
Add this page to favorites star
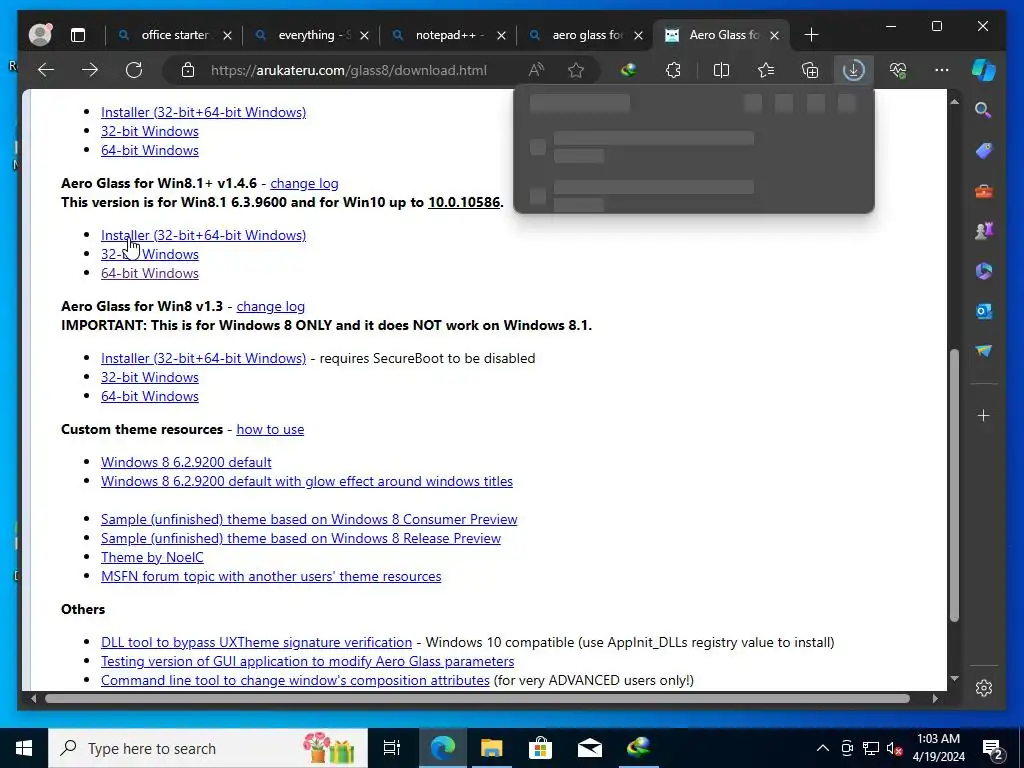click(x=576, y=70)
